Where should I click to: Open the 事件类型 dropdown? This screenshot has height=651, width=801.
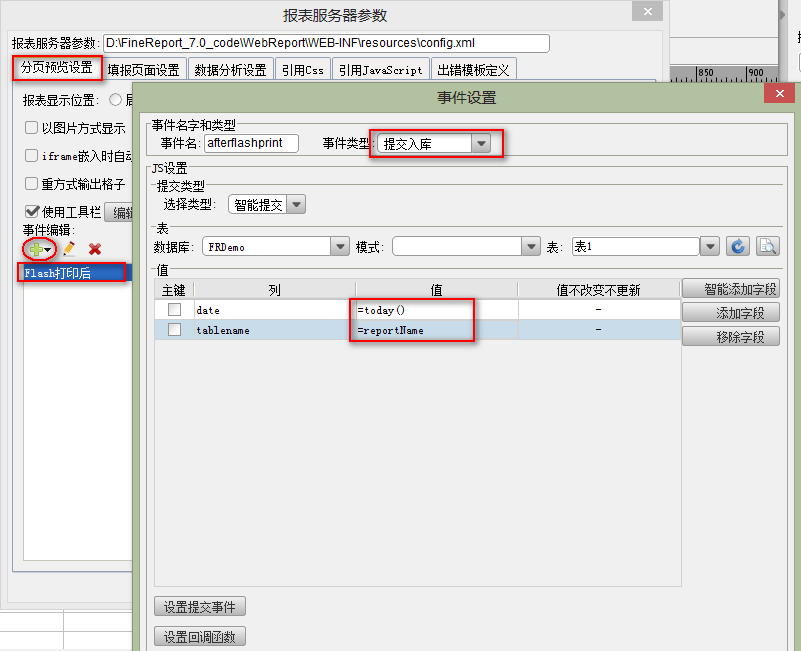481,144
